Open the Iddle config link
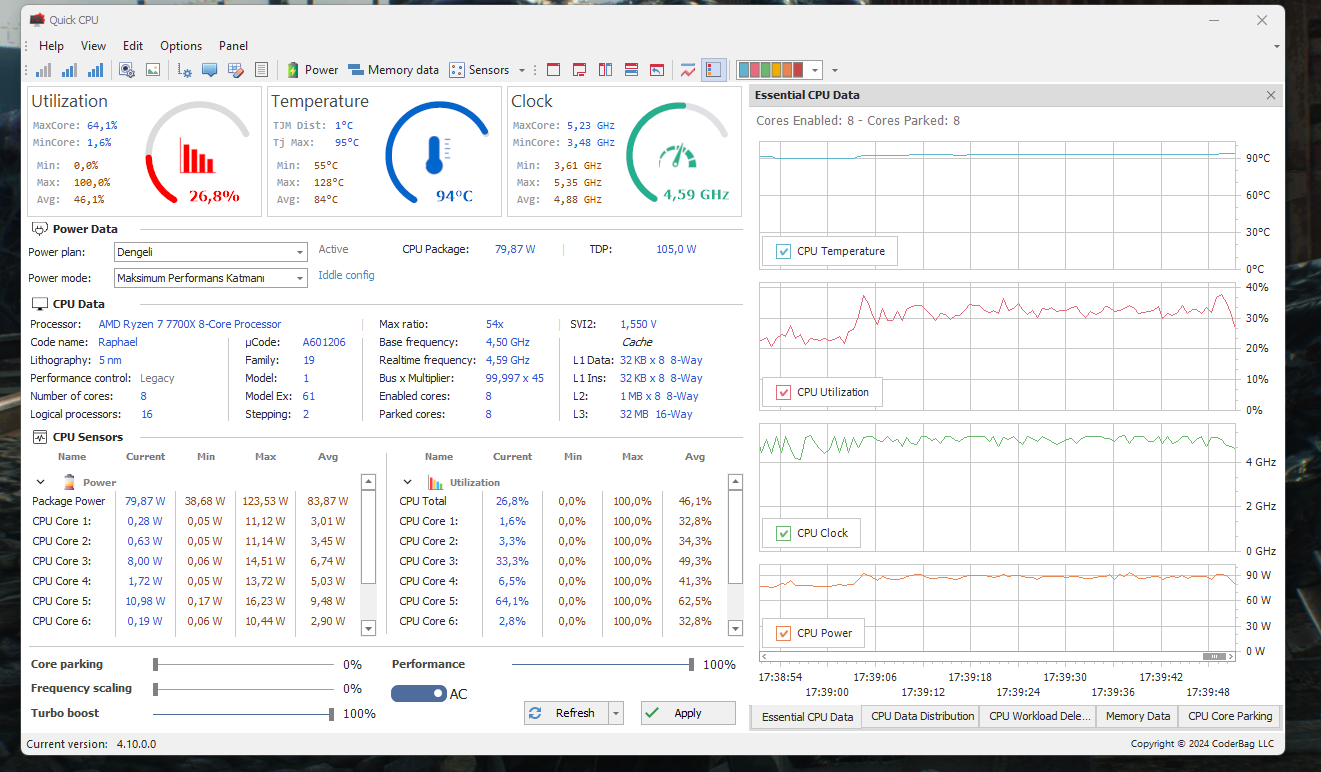This screenshot has height=772, width=1321. coord(346,275)
